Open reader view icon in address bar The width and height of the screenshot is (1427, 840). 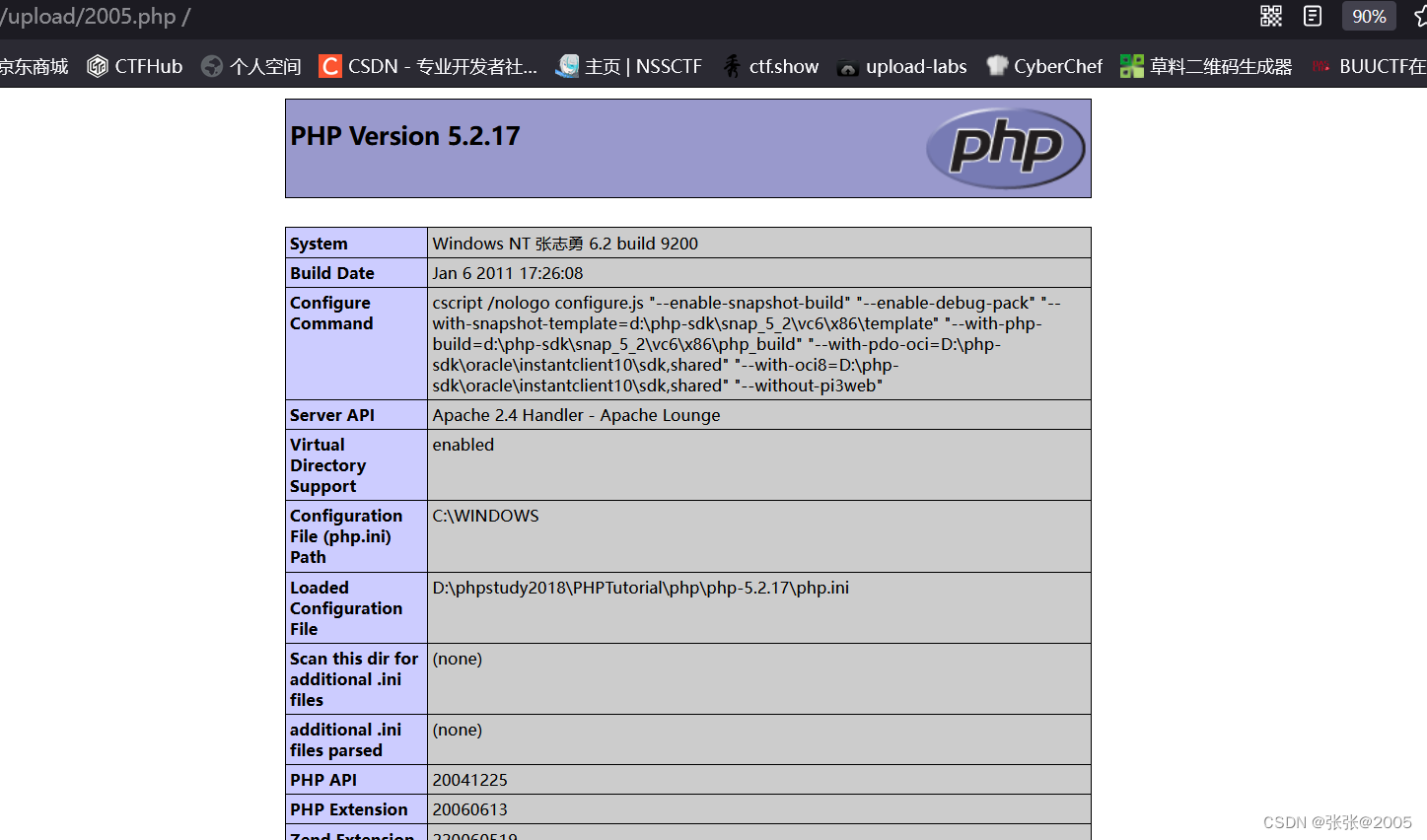(x=1313, y=16)
